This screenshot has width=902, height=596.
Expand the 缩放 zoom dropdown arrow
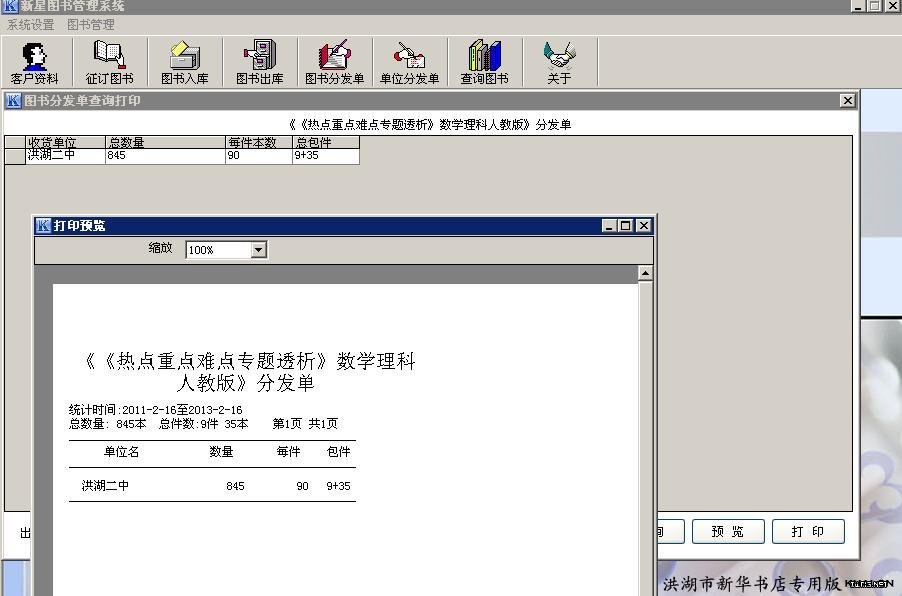click(x=259, y=249)
